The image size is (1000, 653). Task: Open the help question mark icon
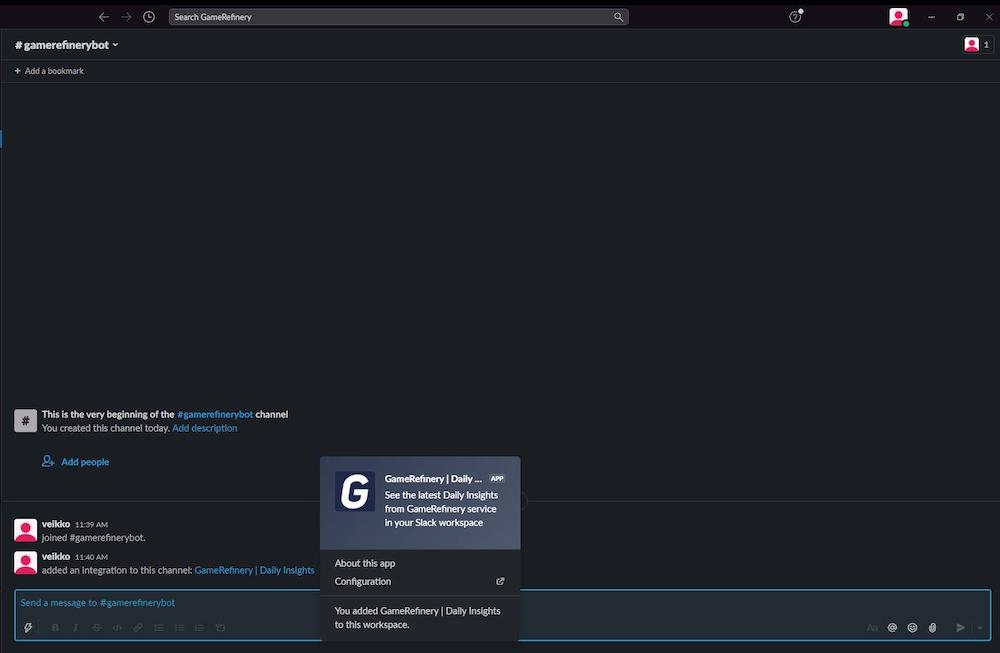pos(795,17)
